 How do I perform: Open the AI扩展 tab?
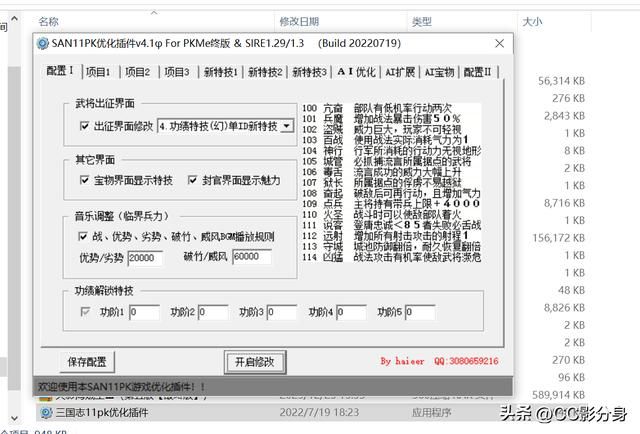[x=400, y=72]
